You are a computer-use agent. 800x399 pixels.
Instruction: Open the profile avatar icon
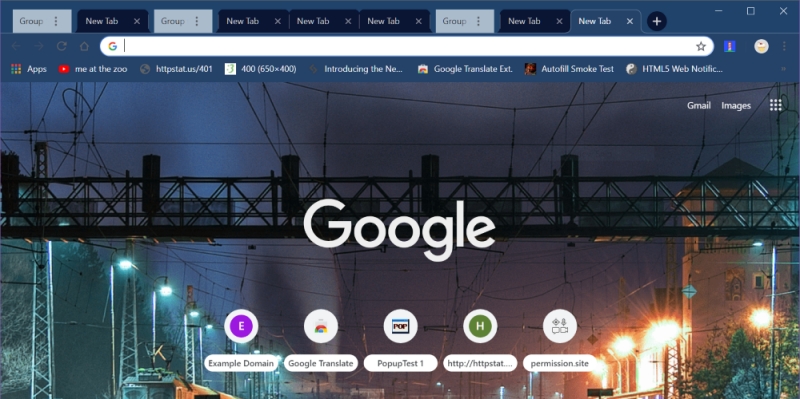761,46
